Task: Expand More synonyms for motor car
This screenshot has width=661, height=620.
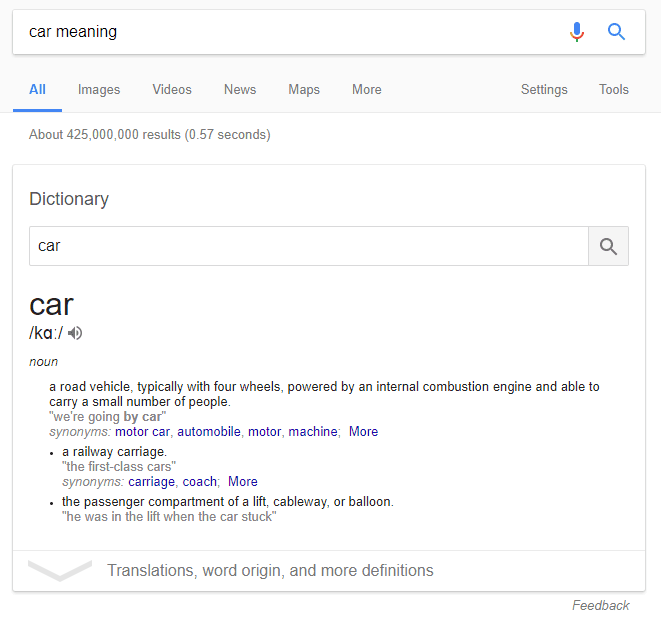Action: click(363, 432)
